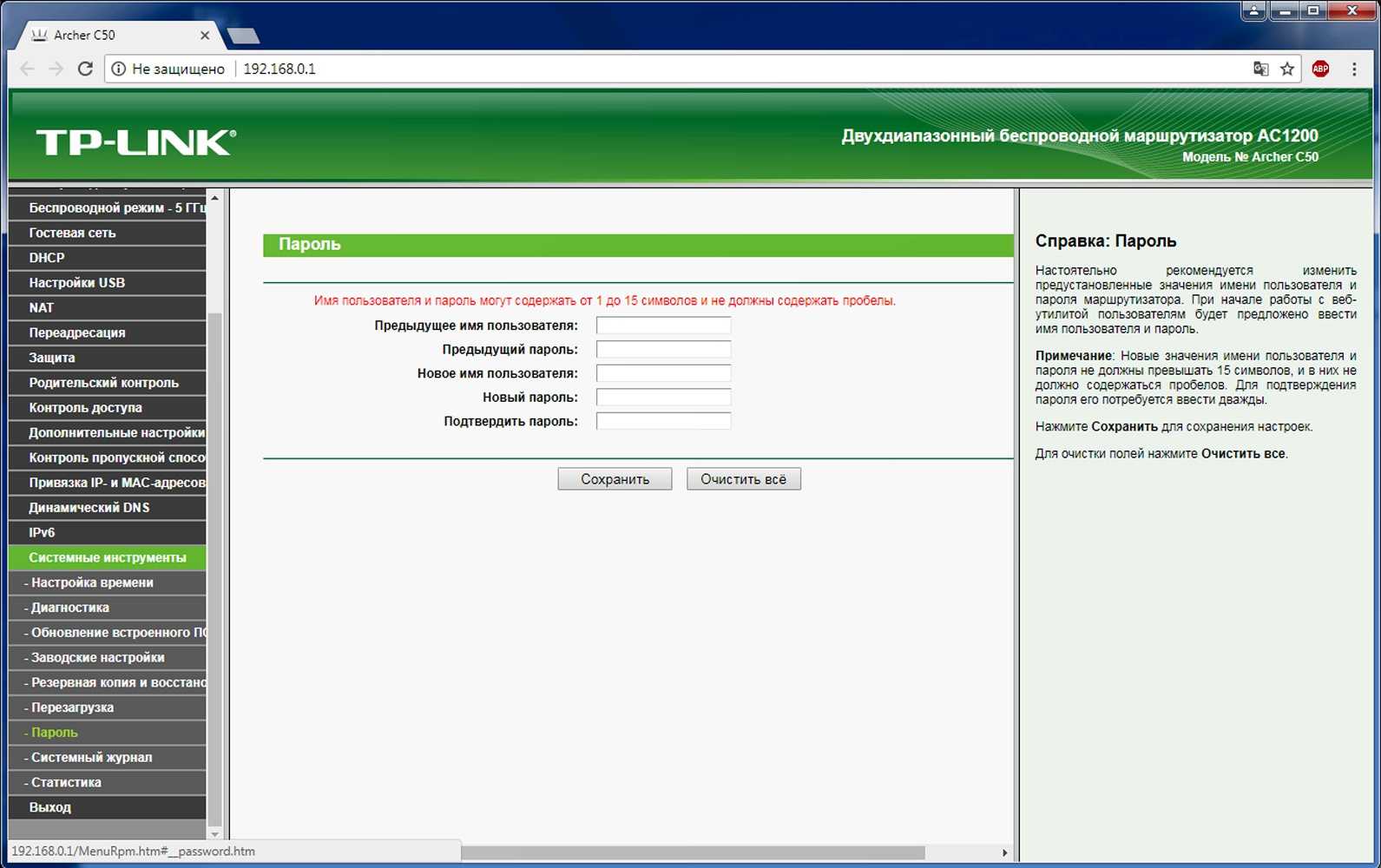
Task: Click the Сохранить button
Action: [615, 479]
